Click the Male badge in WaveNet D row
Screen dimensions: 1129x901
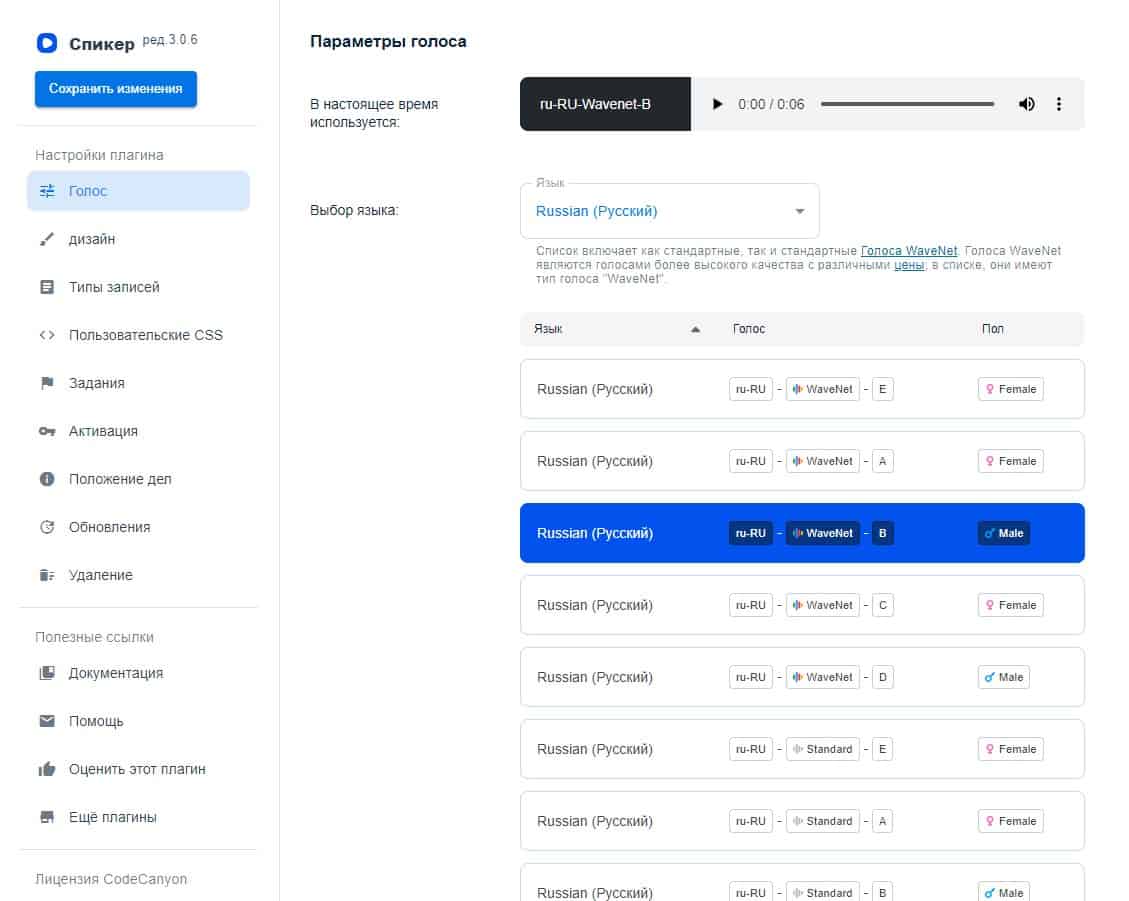(1004, 677)
